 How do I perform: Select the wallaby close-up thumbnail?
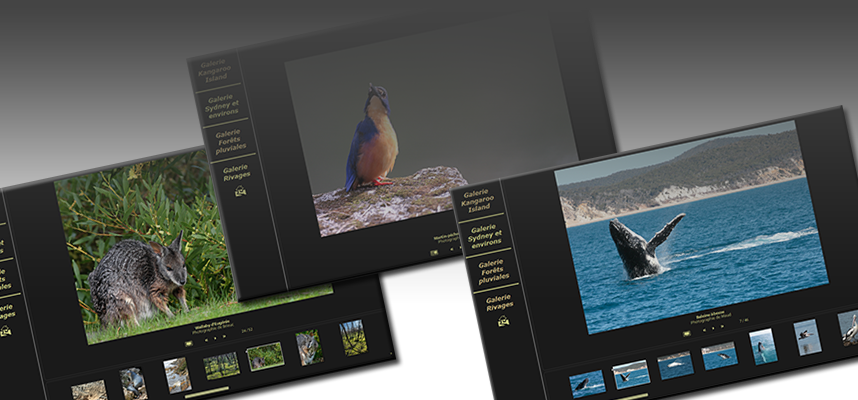pos(309,347)
